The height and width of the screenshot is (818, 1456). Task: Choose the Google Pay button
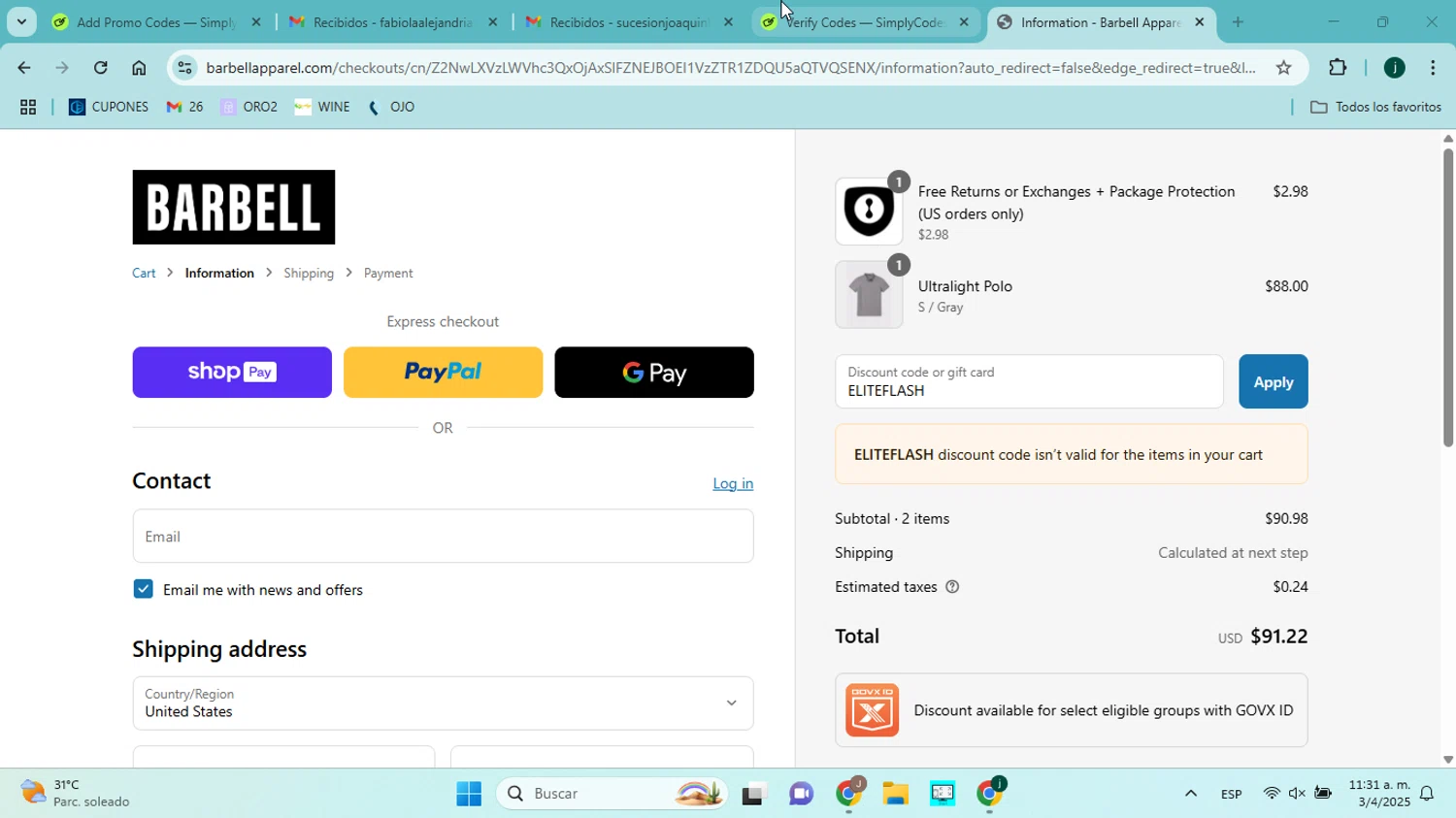click(x=654, y=373)
